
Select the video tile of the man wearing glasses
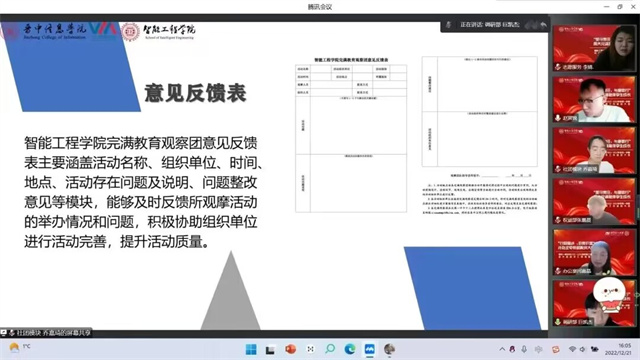[x=594, y=99]
